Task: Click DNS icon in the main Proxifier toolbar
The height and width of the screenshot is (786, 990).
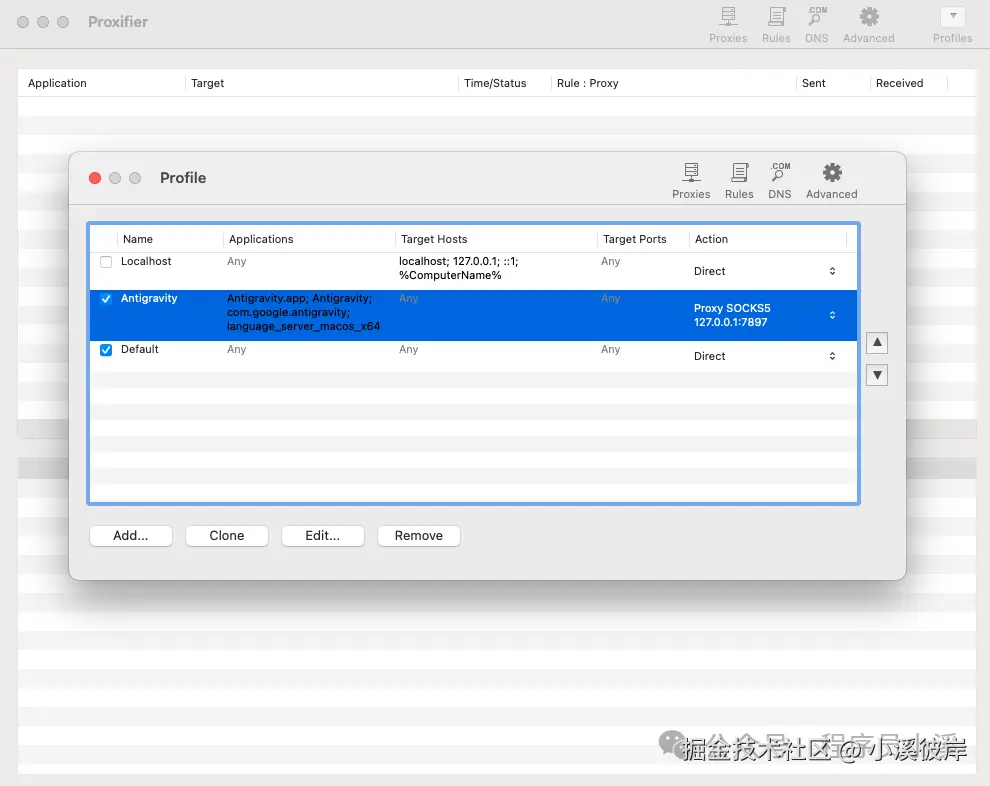Action: [816, 25]
